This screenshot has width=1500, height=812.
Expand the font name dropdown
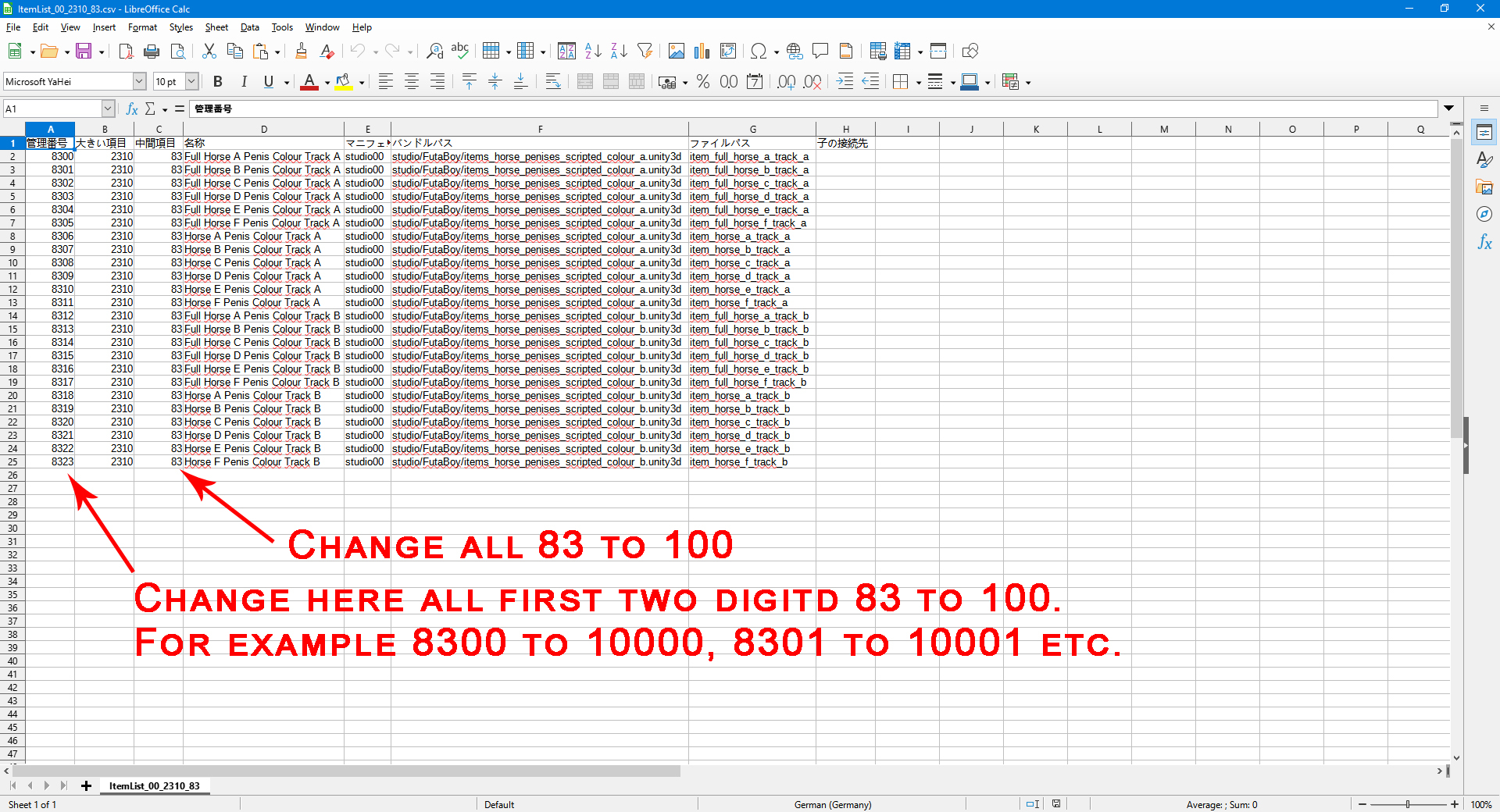point(139,82)
